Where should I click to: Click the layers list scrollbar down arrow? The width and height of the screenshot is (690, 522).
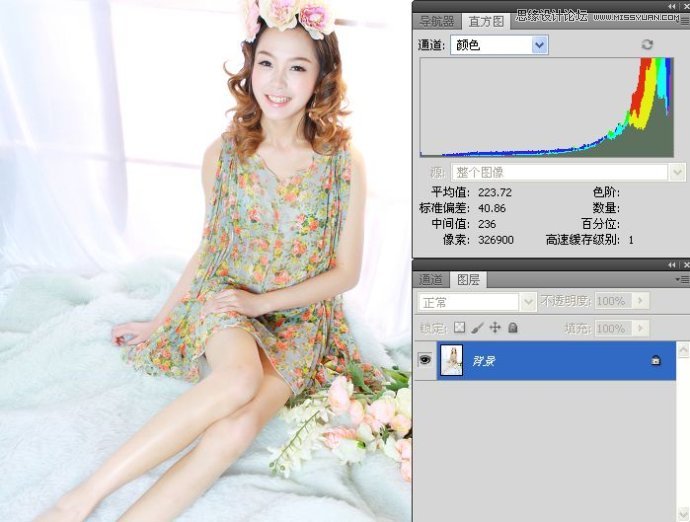[x=683, y=513]
